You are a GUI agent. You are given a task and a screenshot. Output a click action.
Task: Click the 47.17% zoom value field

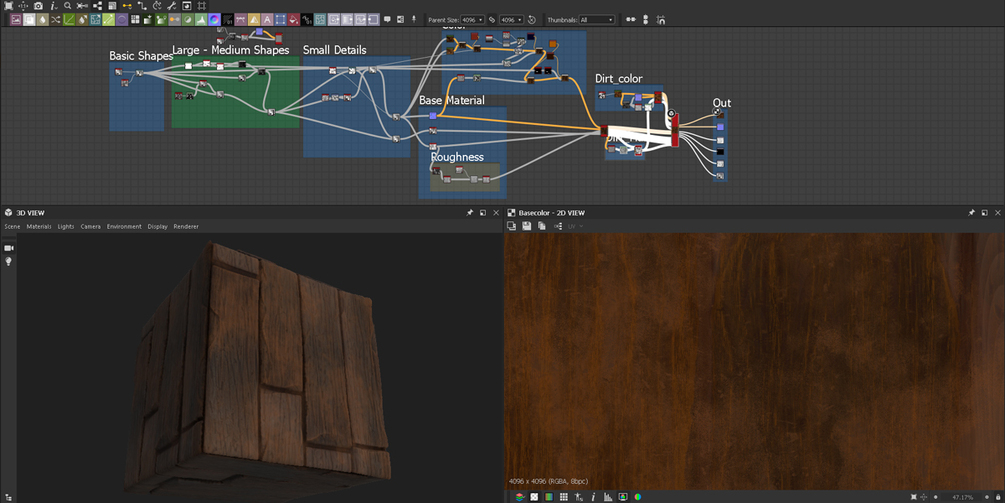[x=962, y=497]
